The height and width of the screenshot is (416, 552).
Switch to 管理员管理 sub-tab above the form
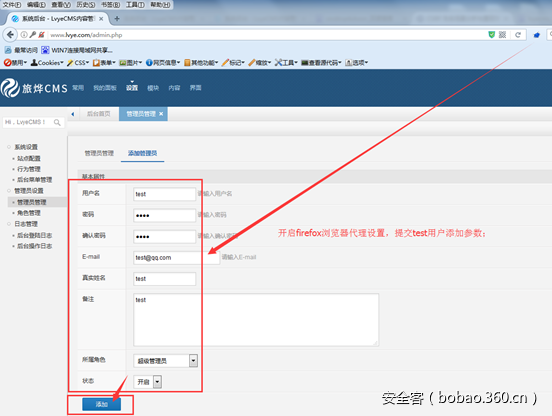point(99,153)
